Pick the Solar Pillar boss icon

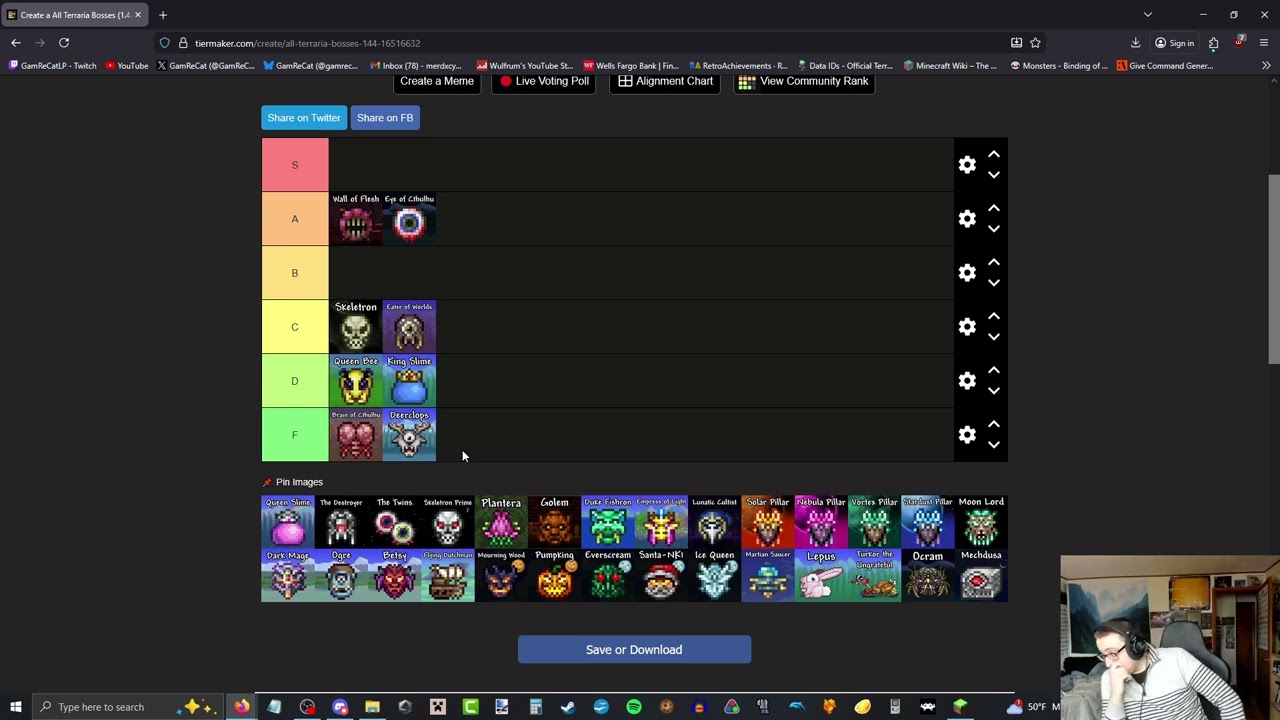coord(768,522)
